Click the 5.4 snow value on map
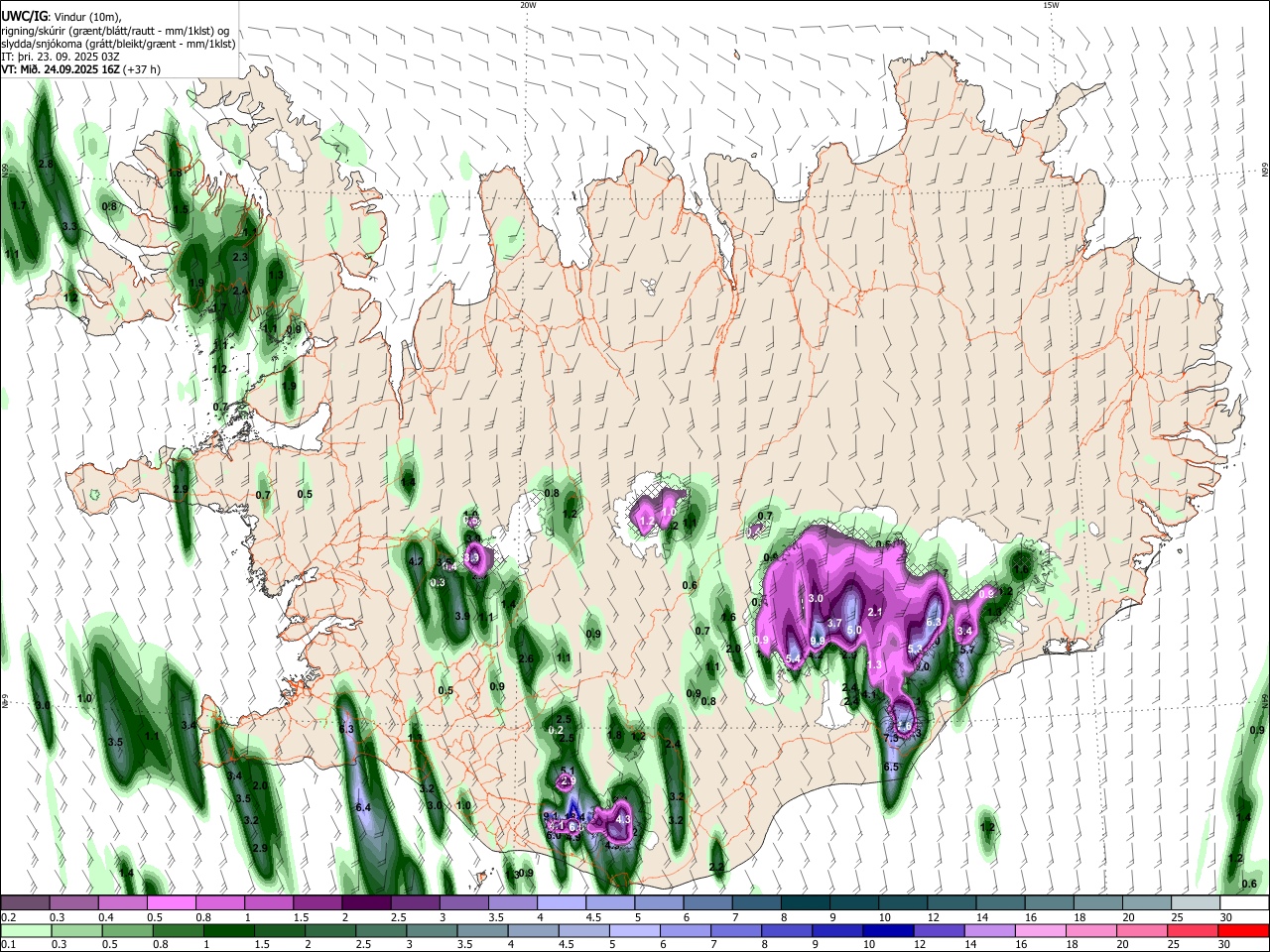Viewport: 1270px width, 952px height. point(793,659)
